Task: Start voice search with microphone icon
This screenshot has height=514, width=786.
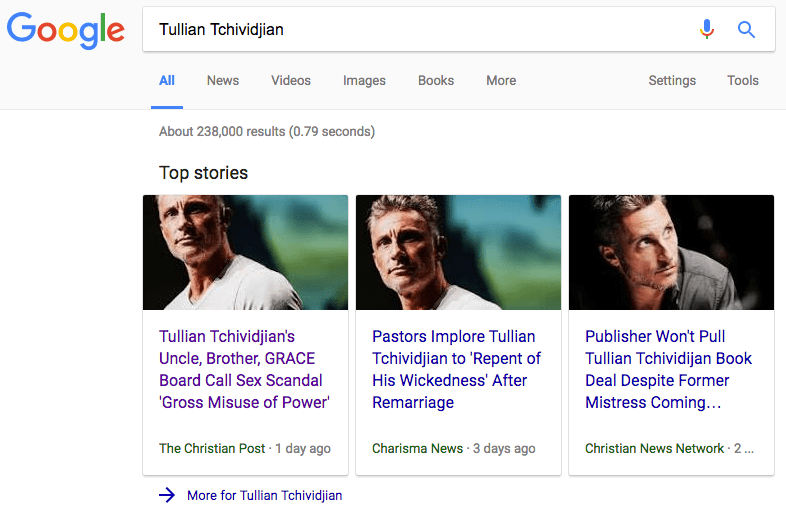Action: (x=707, y=29)
